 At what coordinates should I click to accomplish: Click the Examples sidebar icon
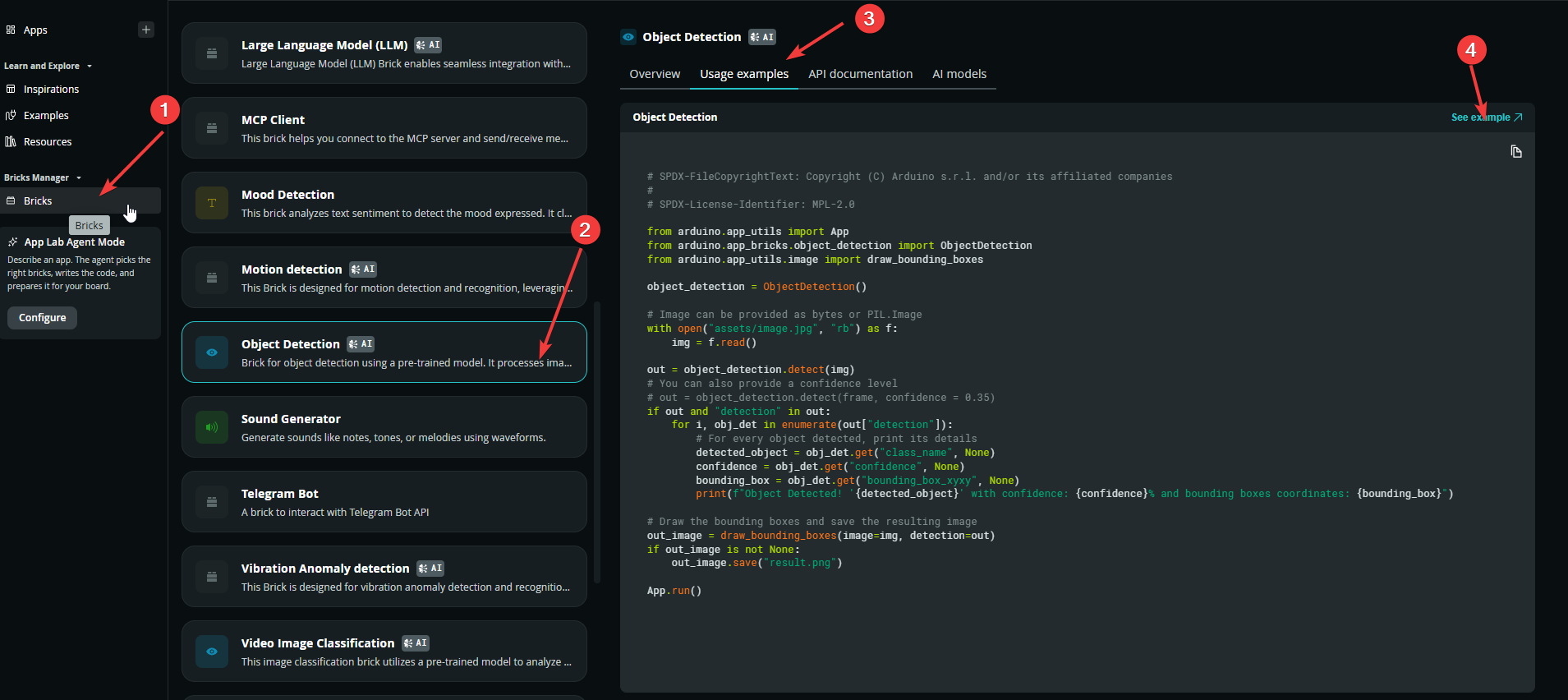(x=11, y=115)
